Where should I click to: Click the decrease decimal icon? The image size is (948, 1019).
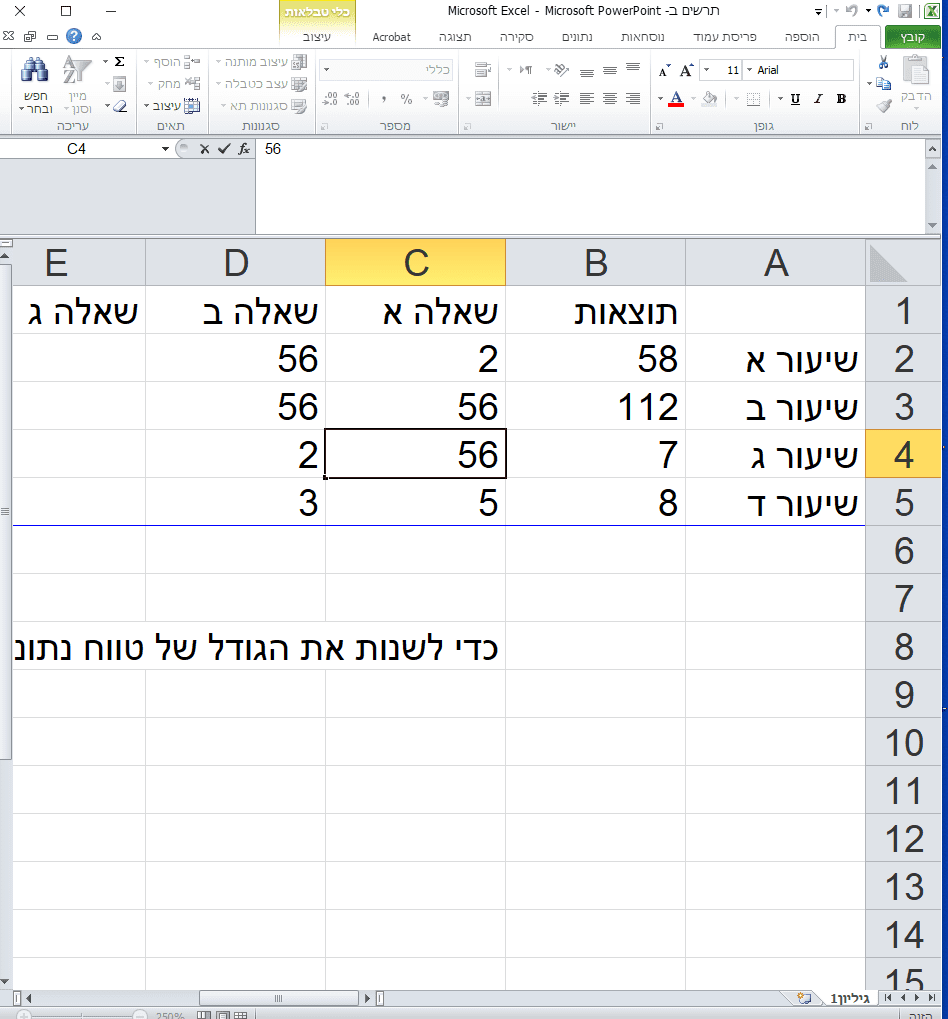tap(330, 99)
